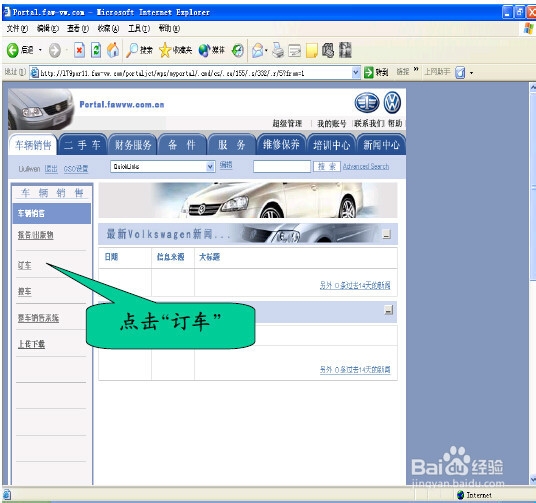Screen dimensions: 536x503
Task: Go to the Home page icon
Action: pos(113,50)
